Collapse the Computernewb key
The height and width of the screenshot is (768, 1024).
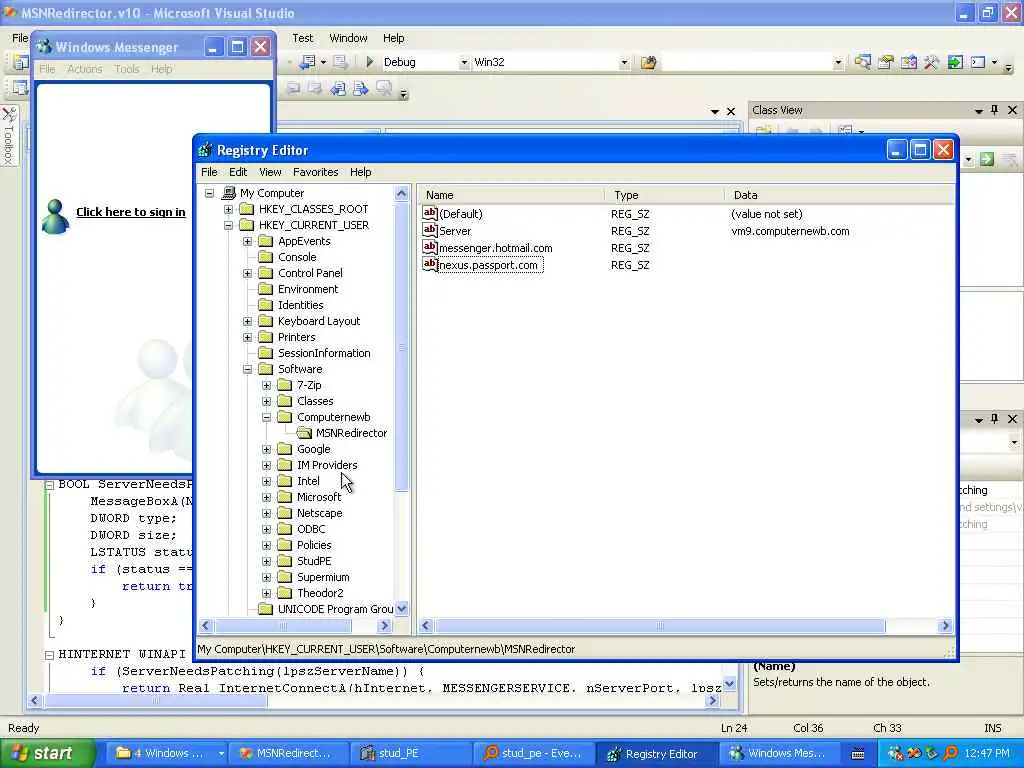click(266, 417)
